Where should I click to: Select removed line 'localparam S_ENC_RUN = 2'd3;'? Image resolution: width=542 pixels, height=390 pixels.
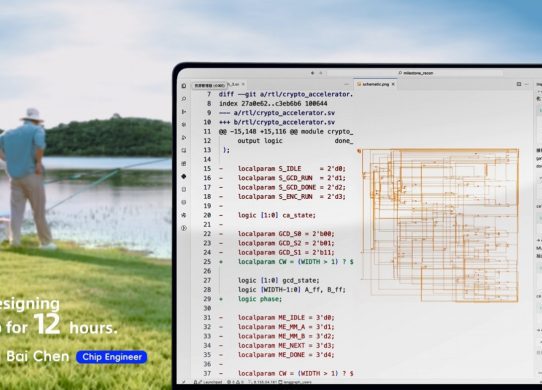tap(292, 197)
